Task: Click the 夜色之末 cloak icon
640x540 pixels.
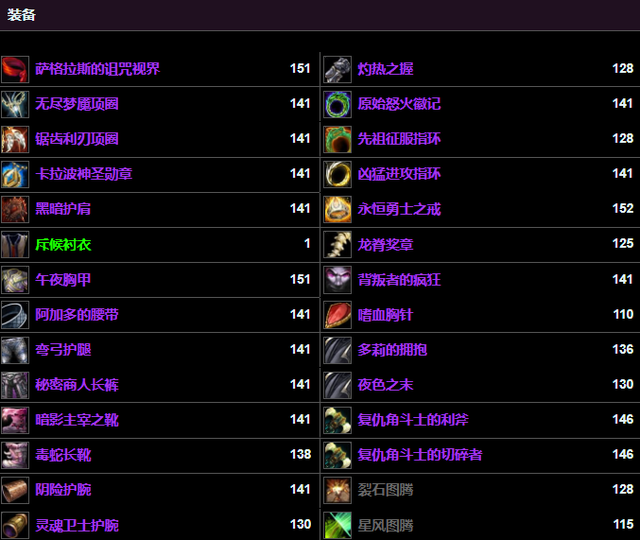Action: click(338, 385)
